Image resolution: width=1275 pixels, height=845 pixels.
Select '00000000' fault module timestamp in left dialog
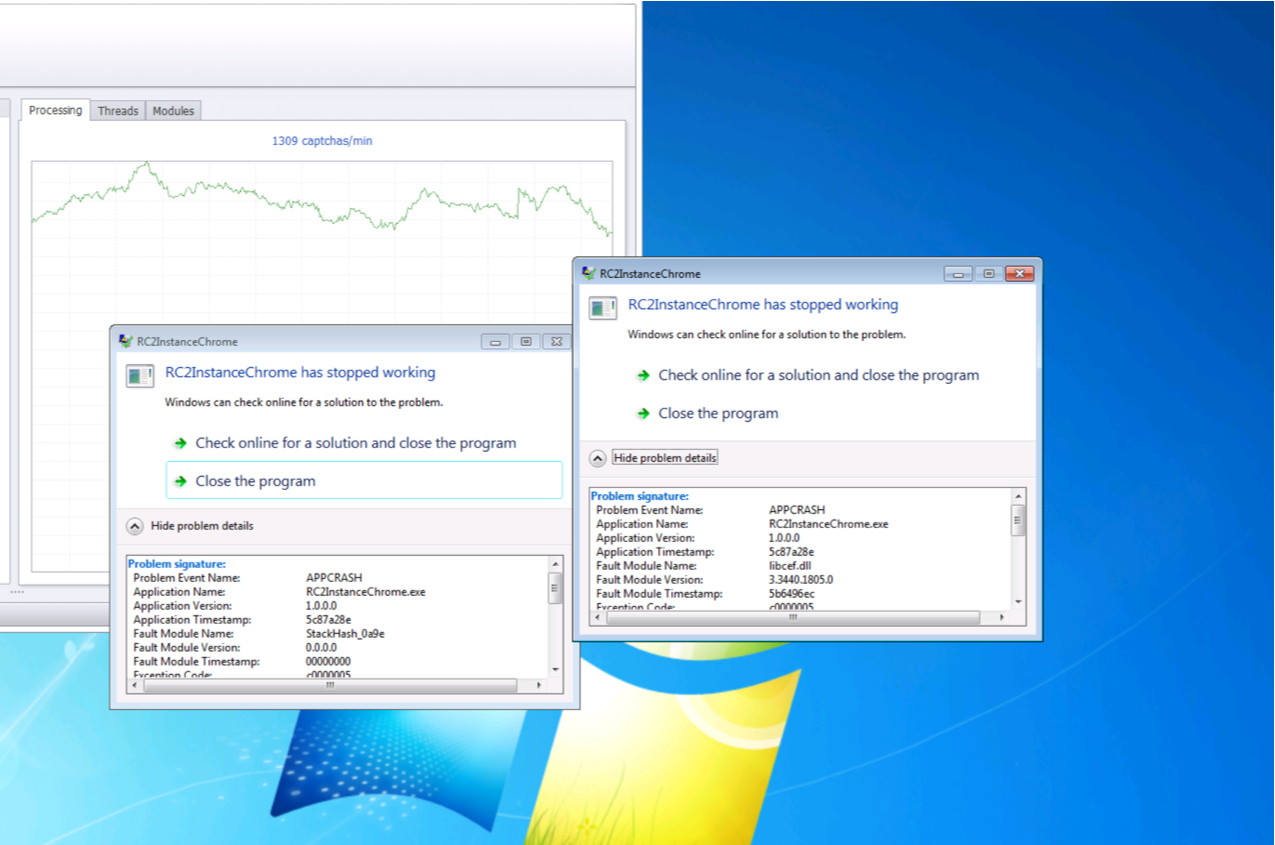(328, 662)
